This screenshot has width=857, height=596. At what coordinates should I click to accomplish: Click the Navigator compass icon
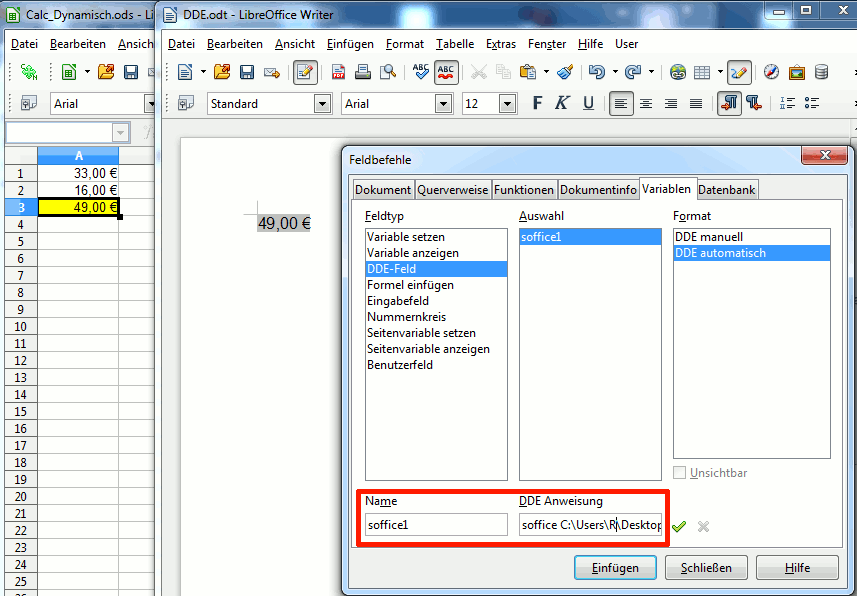771,72
